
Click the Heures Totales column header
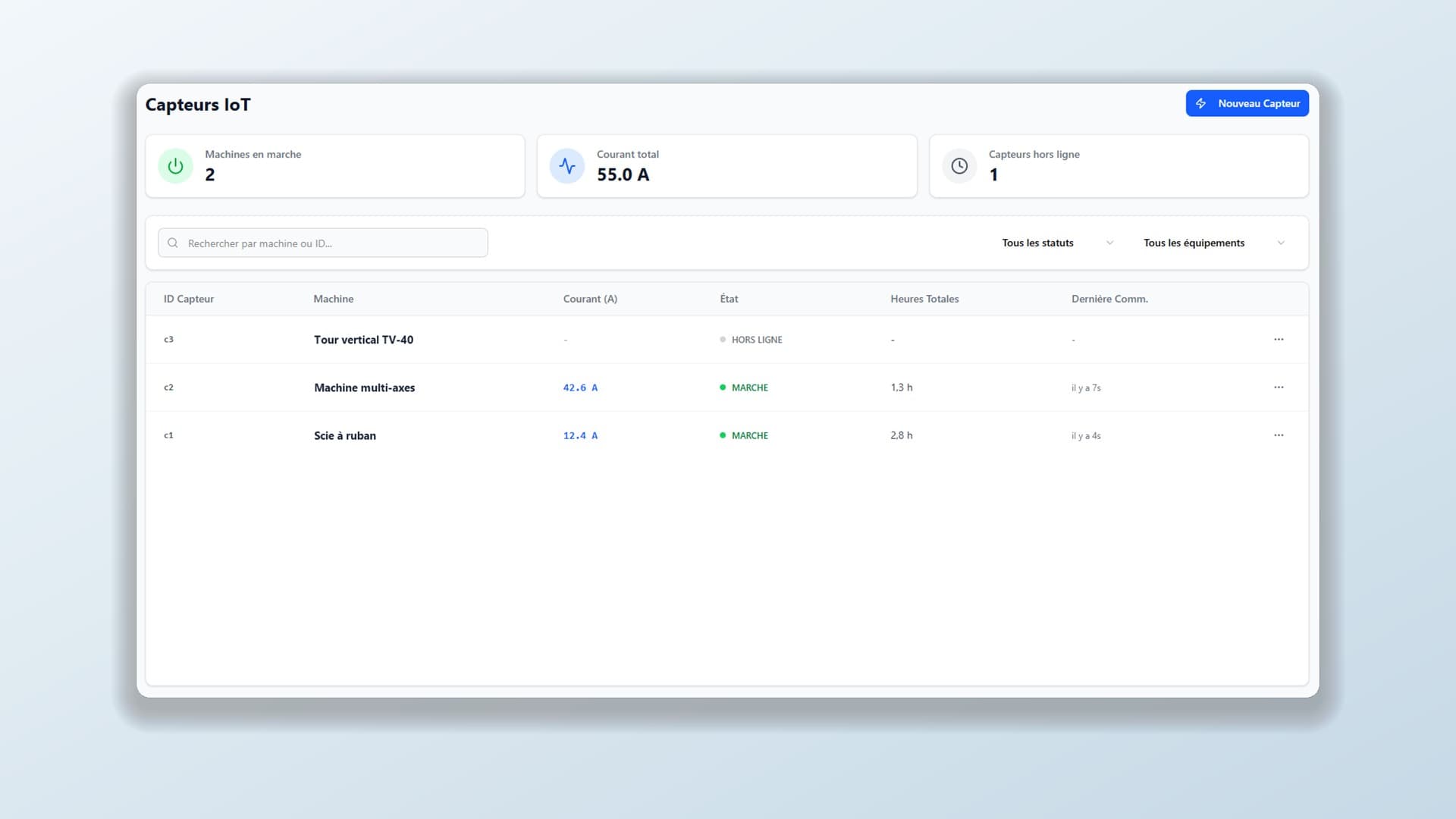924,299
